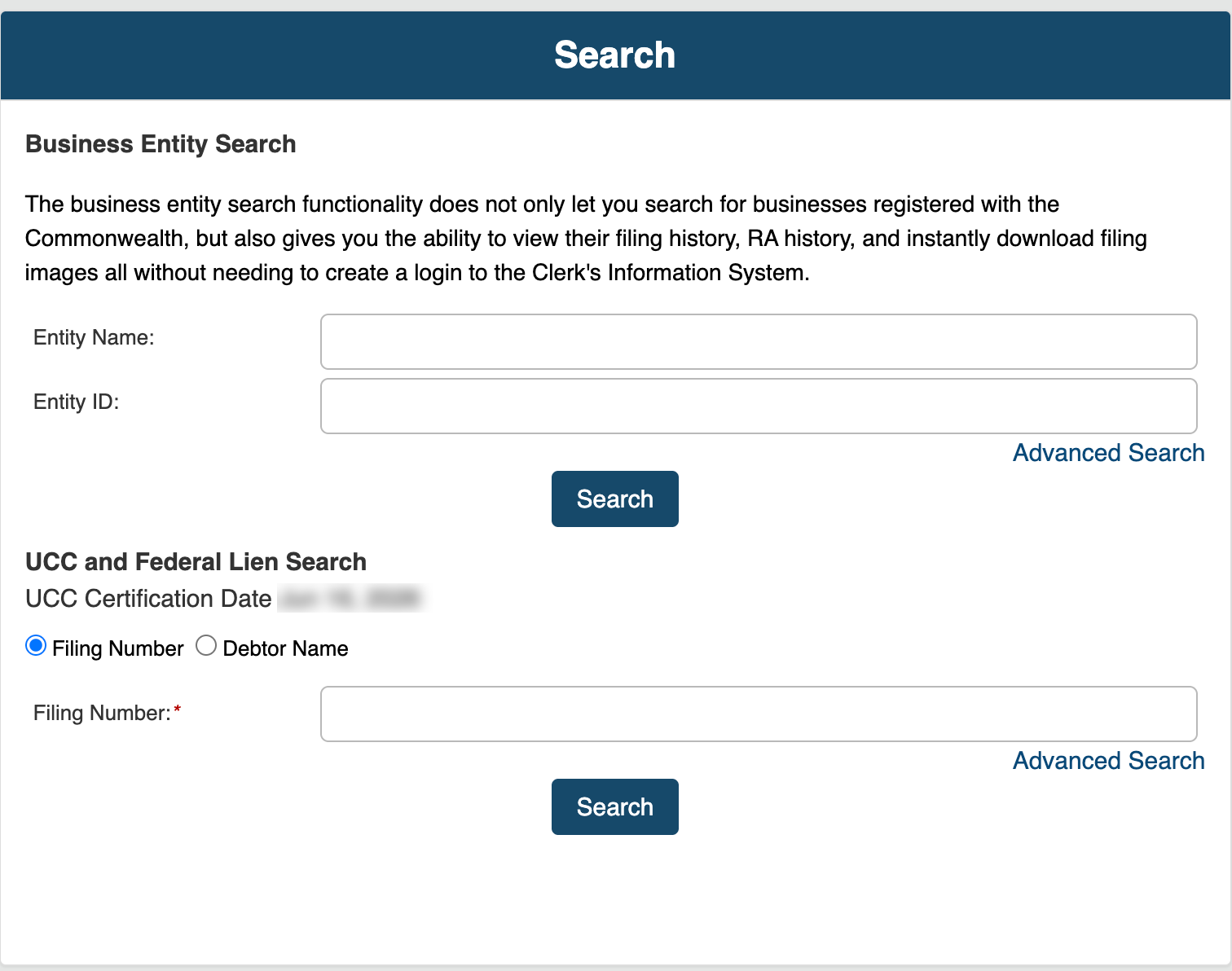This screenshot has height=971, width=1232.
Task: Click the Business Entity Search heading
Action: click(161, 144)
